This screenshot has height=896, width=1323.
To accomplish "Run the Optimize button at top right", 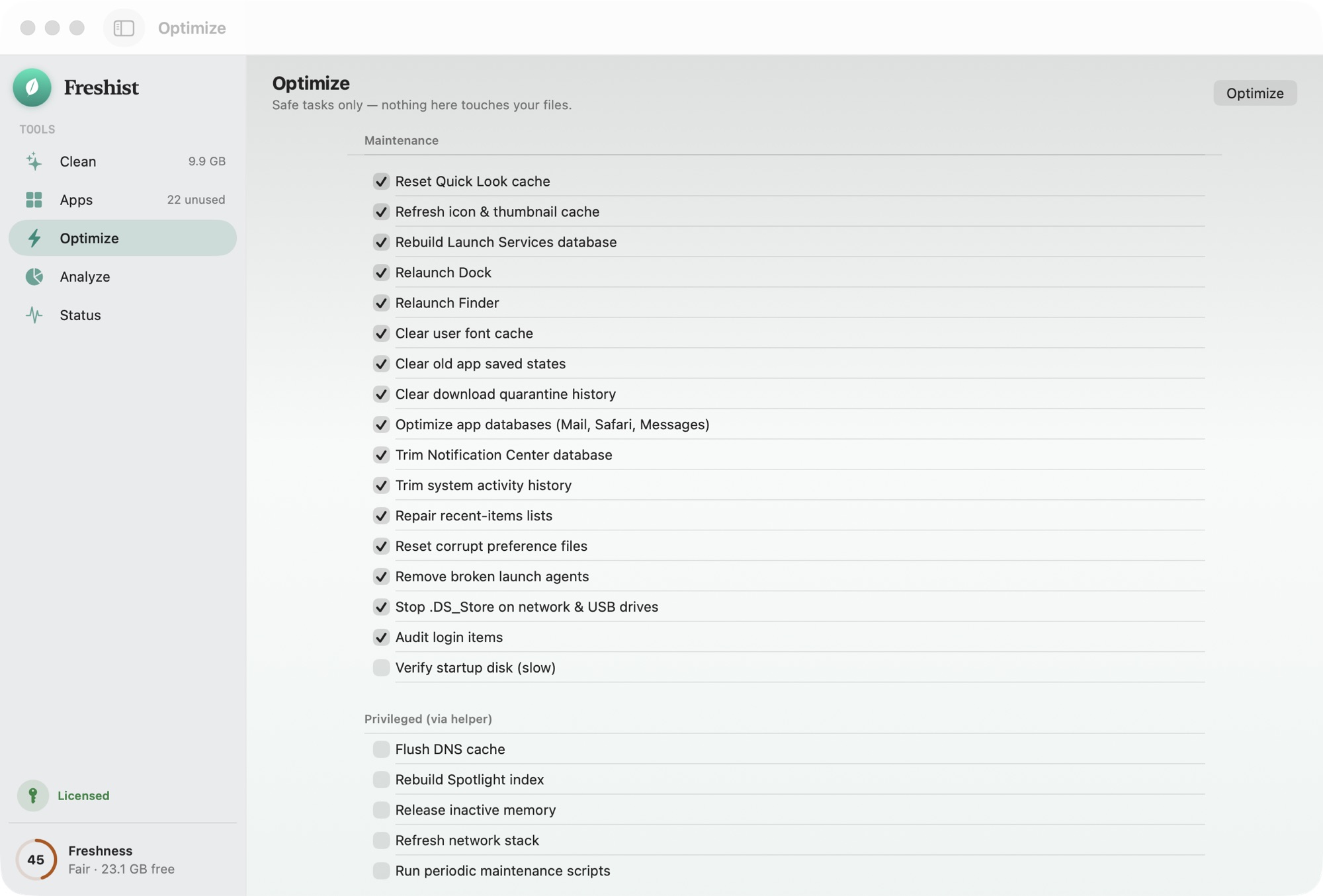I will pyautogui.click(x=1255, y=93).
